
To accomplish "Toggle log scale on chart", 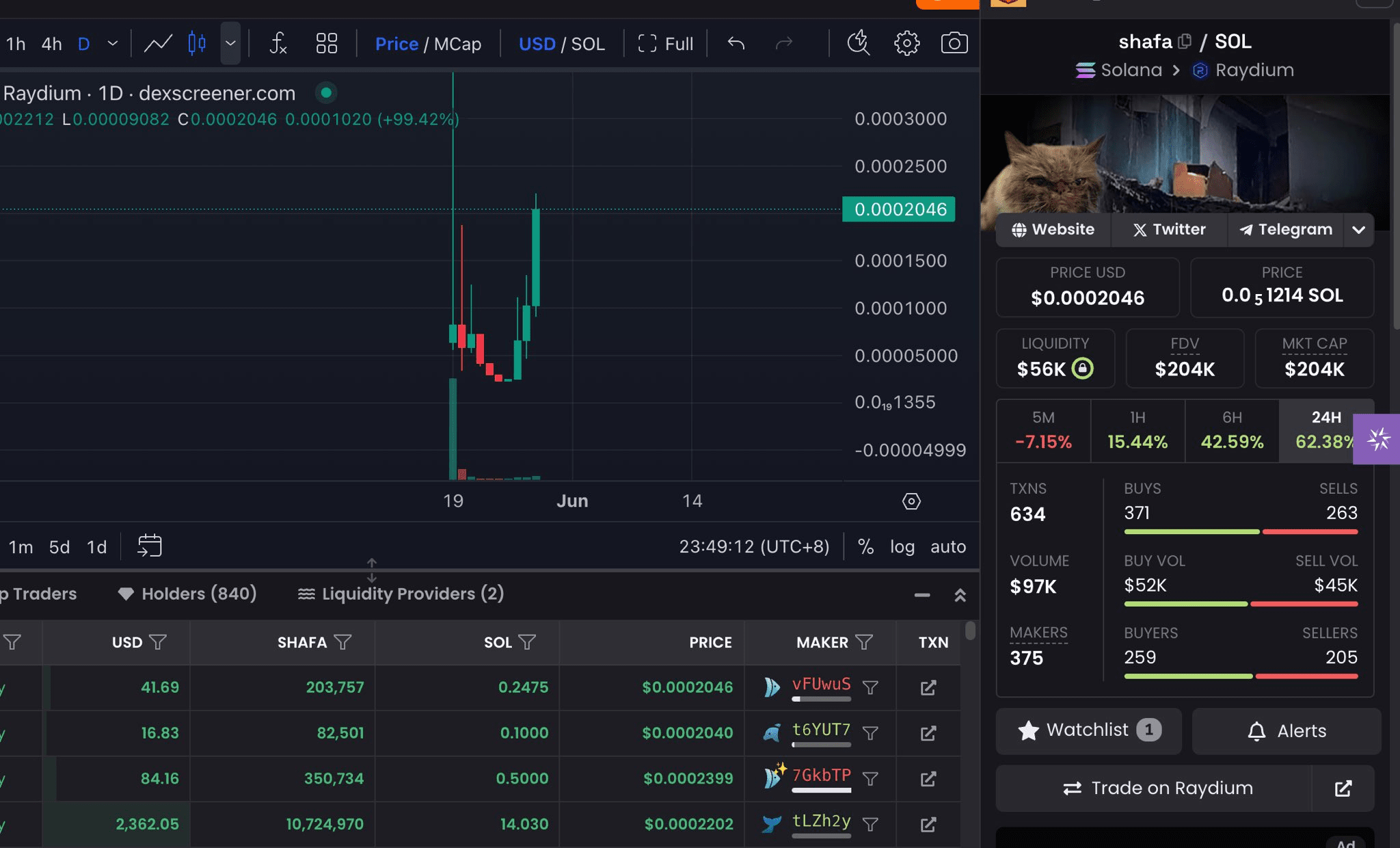I will pos(902,546).
